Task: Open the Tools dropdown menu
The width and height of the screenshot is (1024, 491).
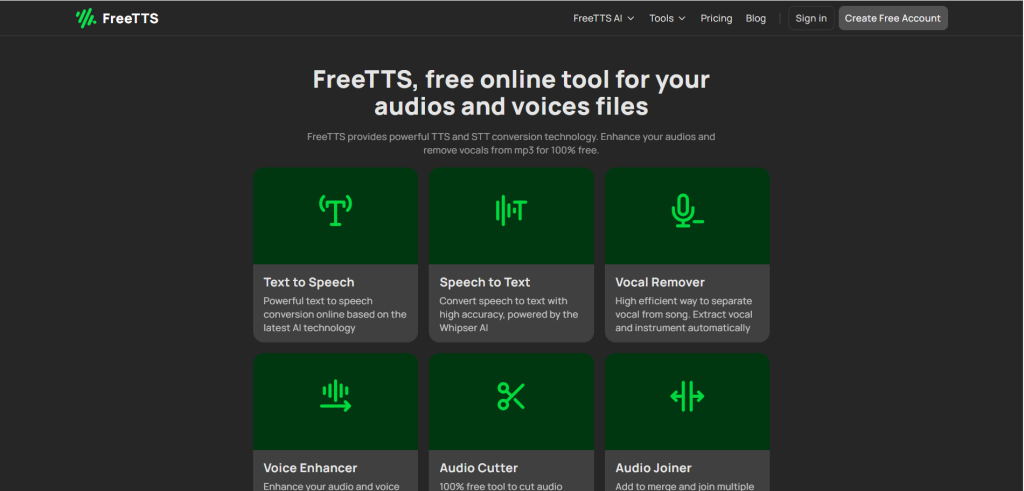Action: [667, 18]
